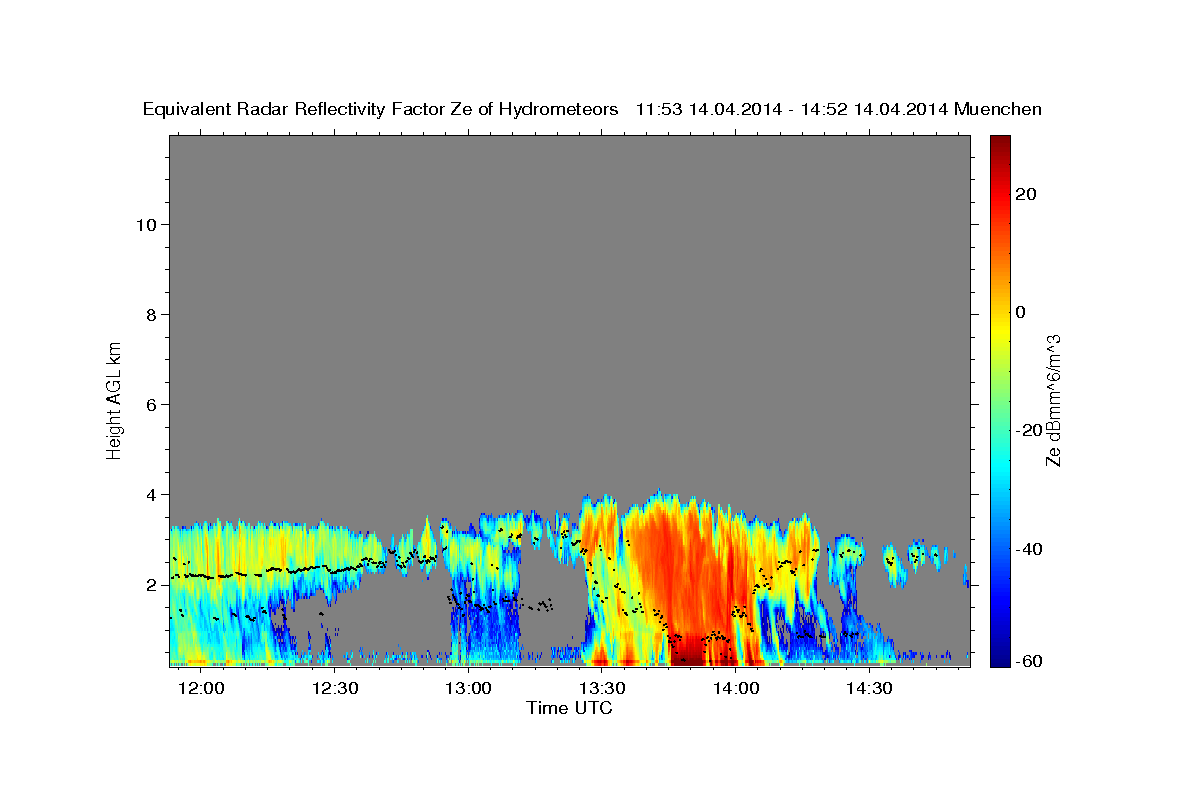
Task: Select the height axis label '8'
Action: (152, 314)
